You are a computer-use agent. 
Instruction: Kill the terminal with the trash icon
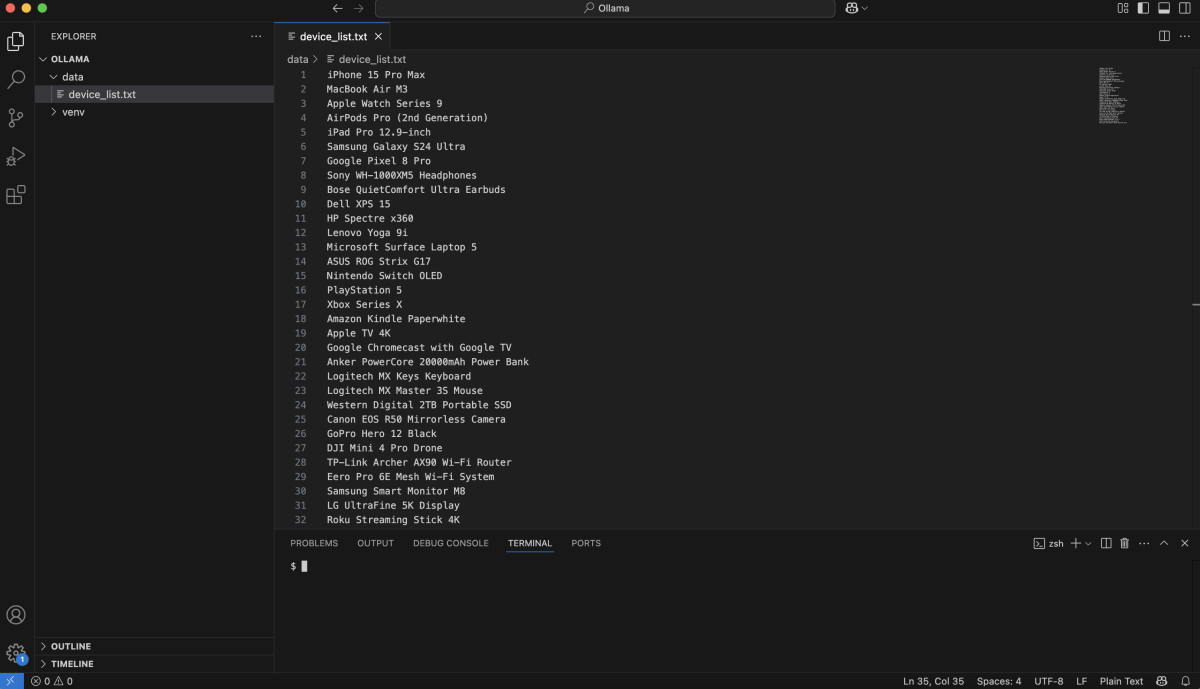click(1124, 543)
